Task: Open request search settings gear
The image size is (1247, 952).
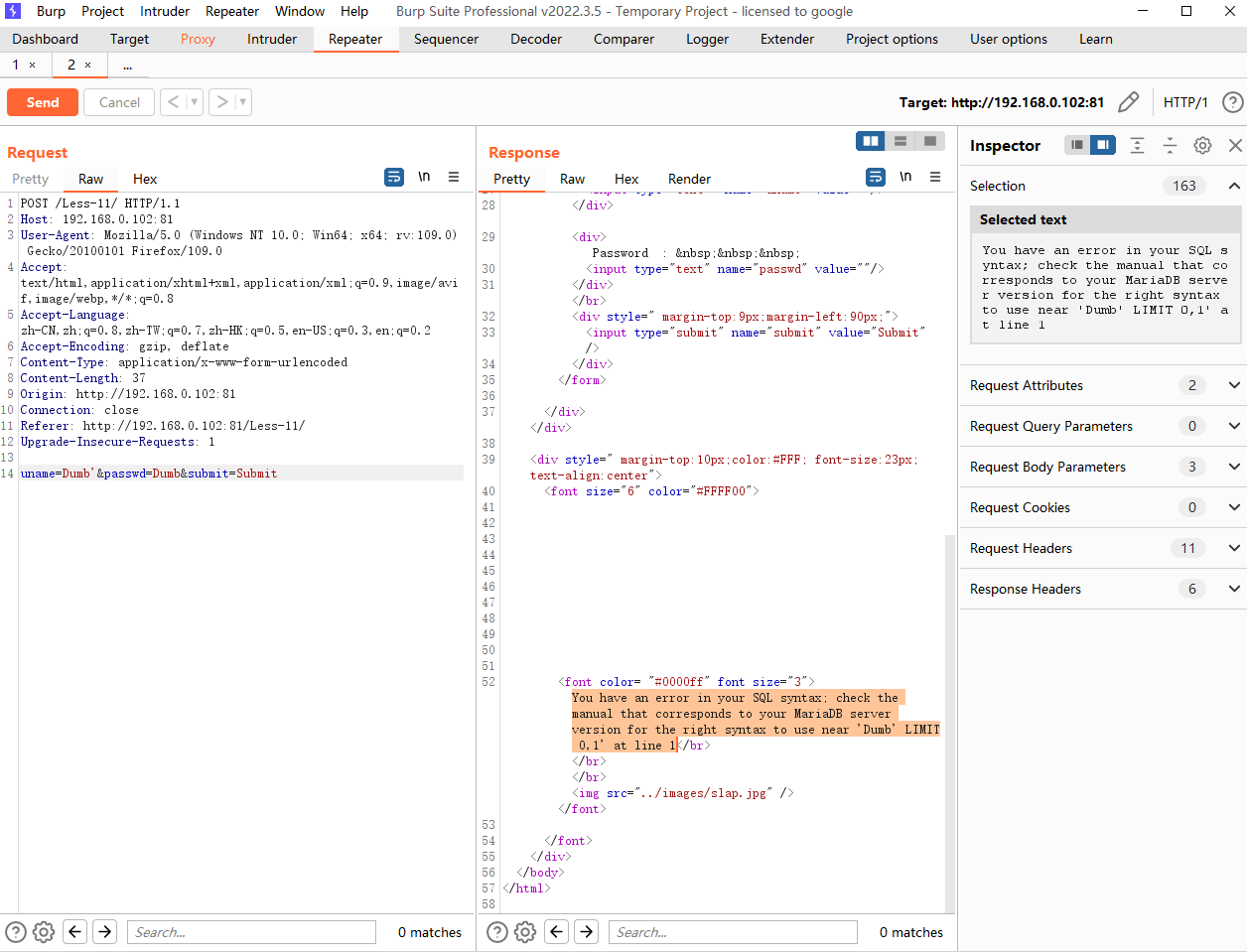Action: click(44, 932)
